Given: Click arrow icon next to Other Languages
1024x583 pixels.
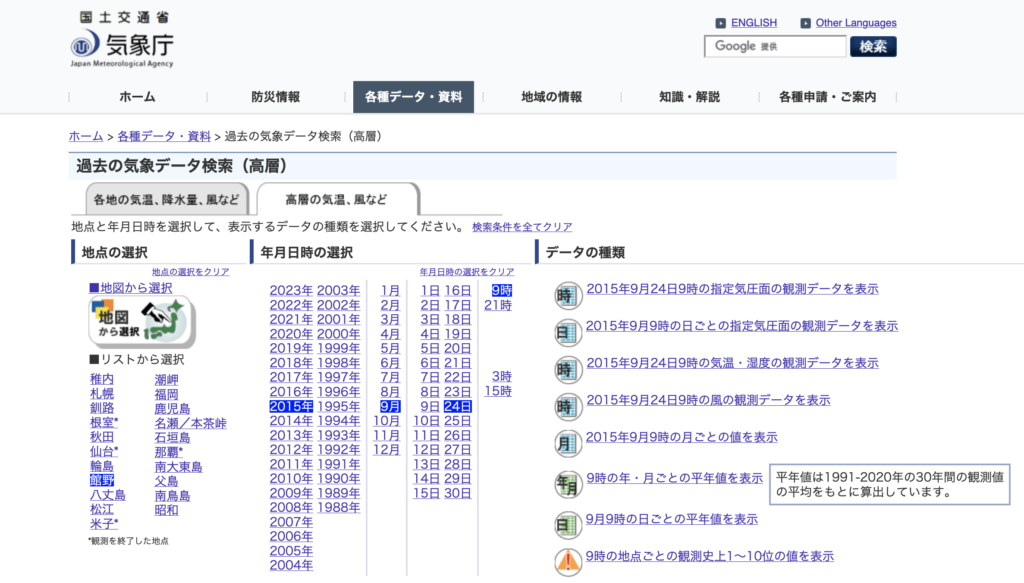Looking at the screenshot, I should (805, 23).
